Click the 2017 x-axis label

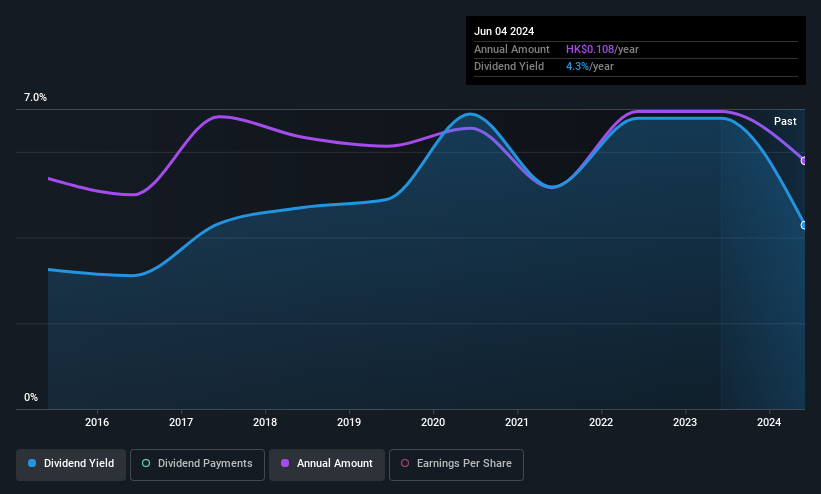coord(181,422)
